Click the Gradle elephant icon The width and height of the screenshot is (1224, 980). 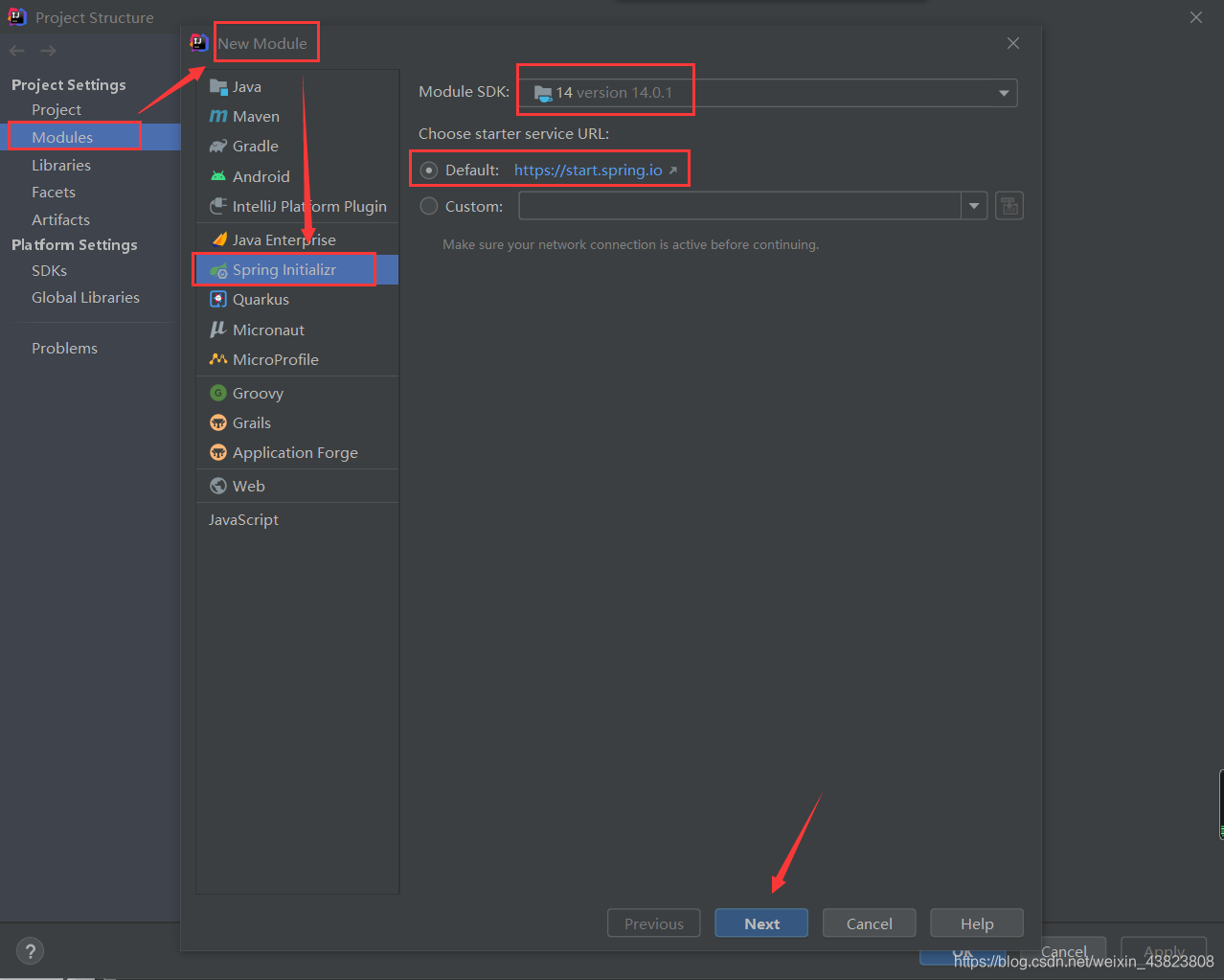coord(218,146)
